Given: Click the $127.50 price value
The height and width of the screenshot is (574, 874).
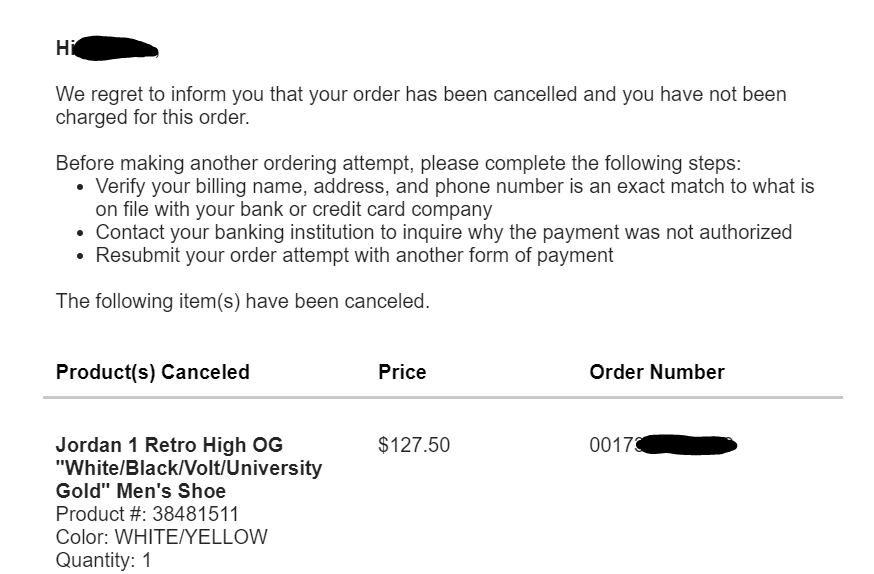Looking at the screenshot, I should click(x=414, y=445).
